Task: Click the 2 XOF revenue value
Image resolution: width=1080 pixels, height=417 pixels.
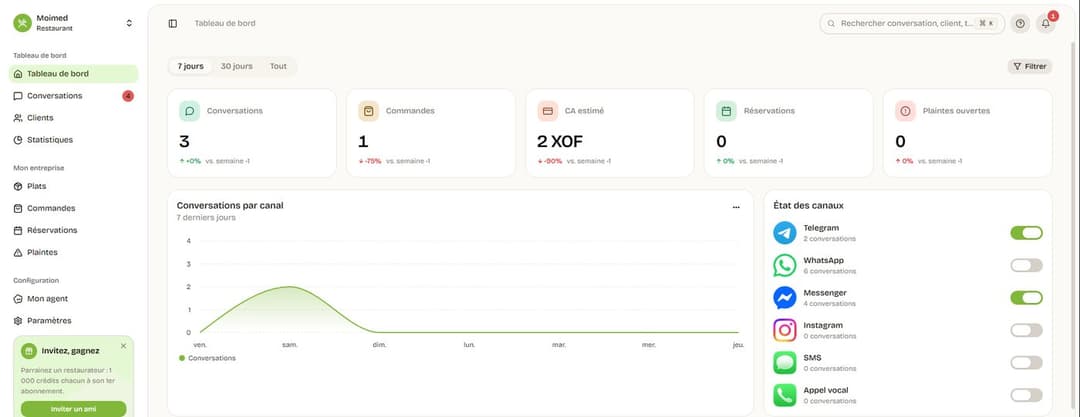Action: coord(560,142)
